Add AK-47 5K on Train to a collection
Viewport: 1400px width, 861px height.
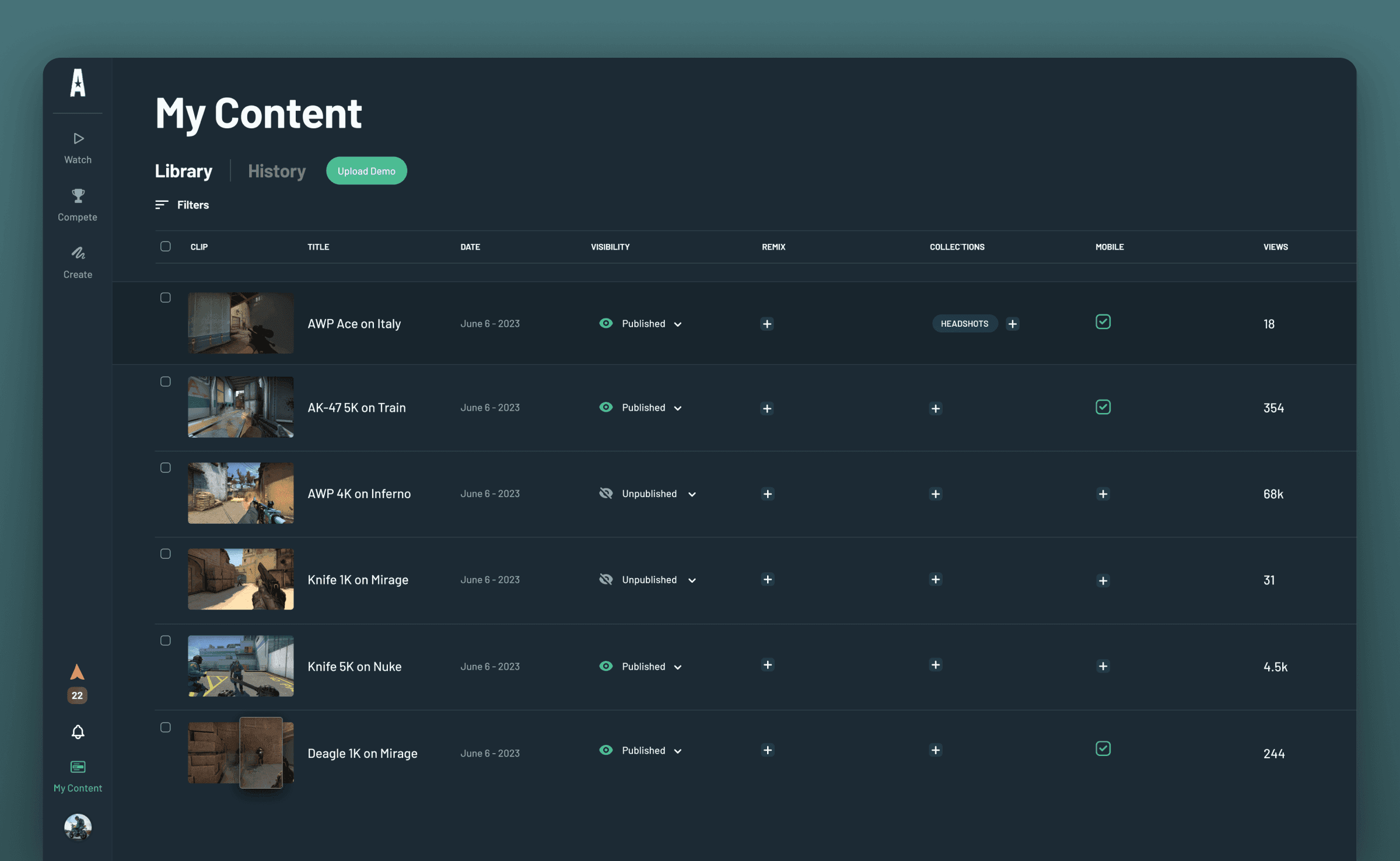point(936,408)
